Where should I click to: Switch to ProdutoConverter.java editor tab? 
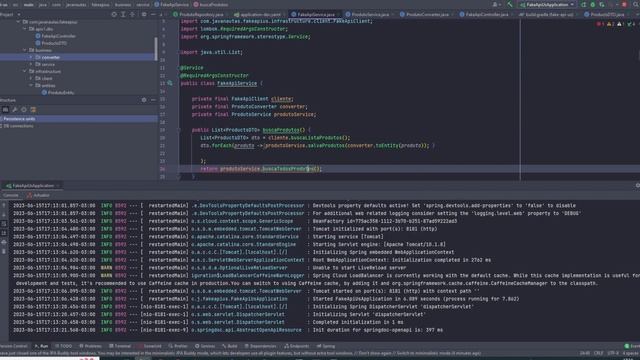point(424,14)
